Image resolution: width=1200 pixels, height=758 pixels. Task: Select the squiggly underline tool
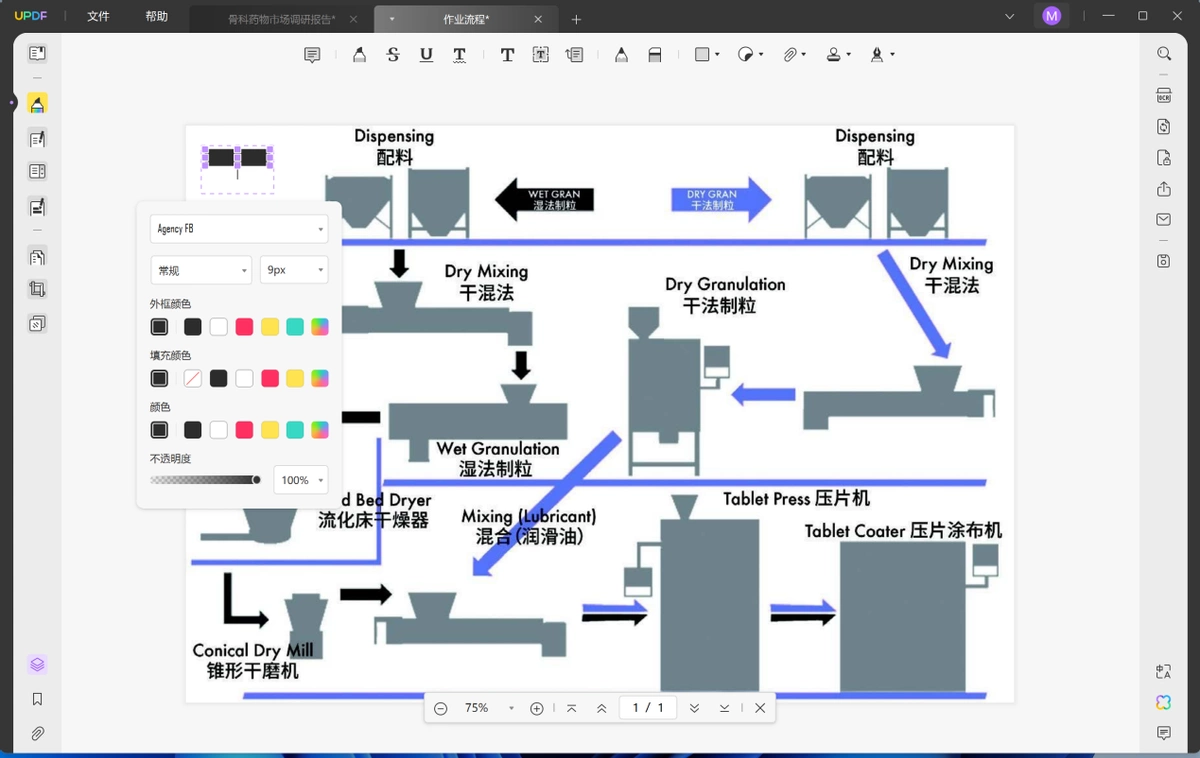tap(459, 55)
